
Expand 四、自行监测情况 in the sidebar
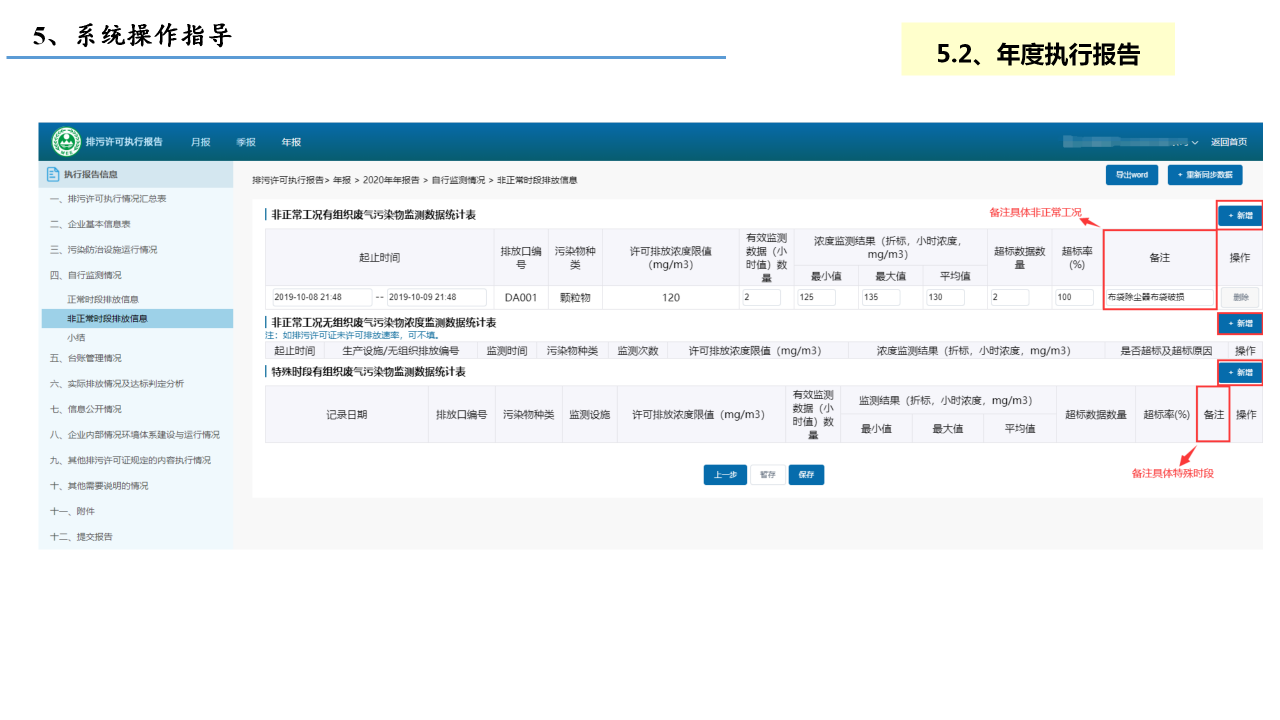[86, 275]
